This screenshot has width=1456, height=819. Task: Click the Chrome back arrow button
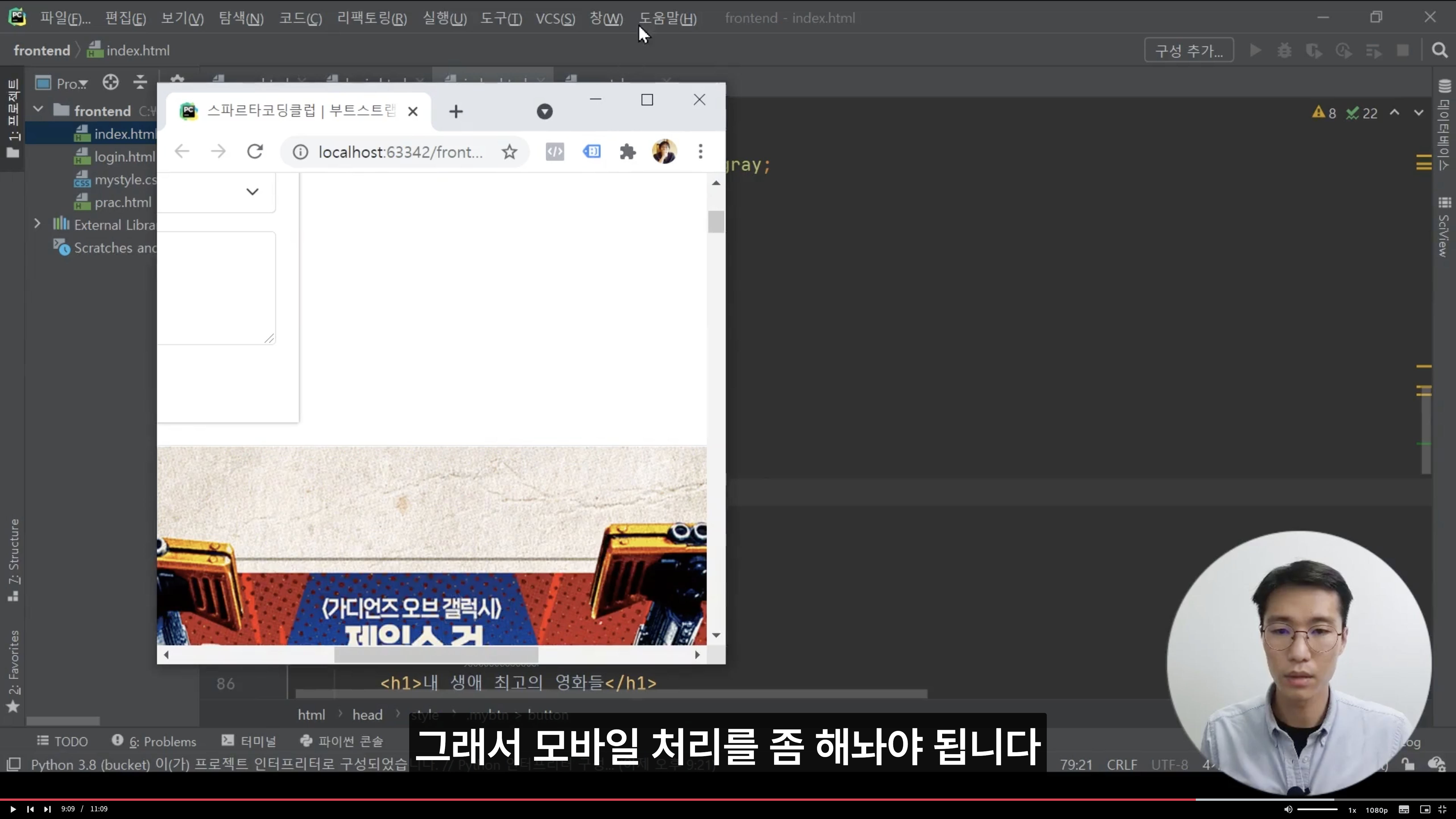point(182,152)
